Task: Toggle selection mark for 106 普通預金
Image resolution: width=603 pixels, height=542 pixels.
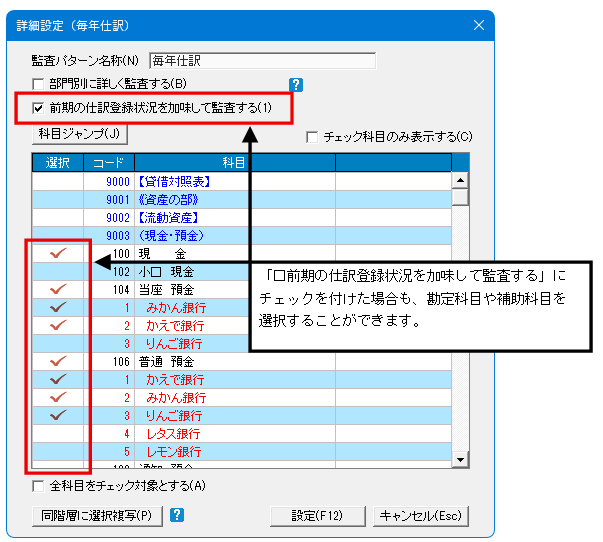Action: pyautogui.click(x=57, y=362)
